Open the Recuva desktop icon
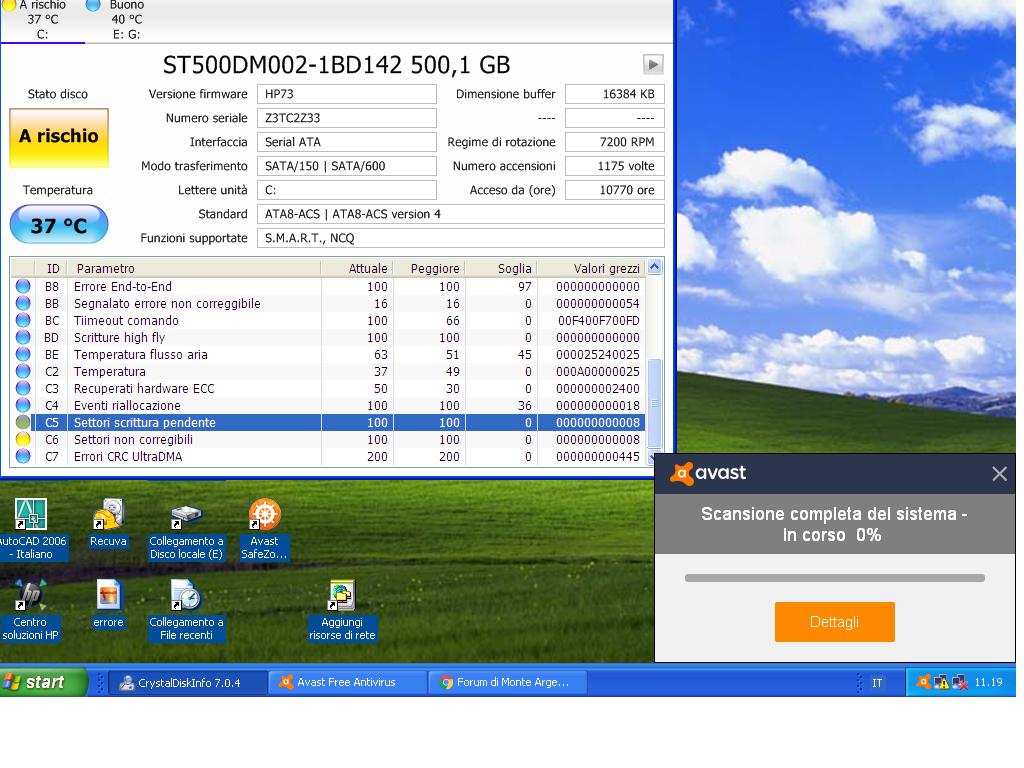1024x768 pixels. [108, 515]
